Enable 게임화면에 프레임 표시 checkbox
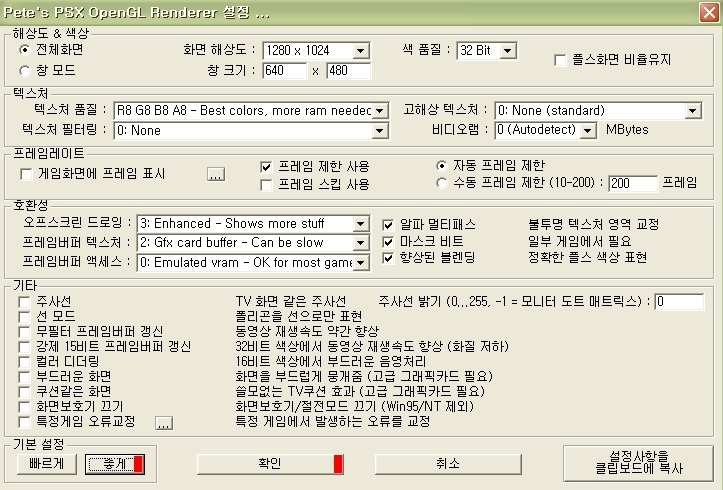This screenshot has width=723, height=490. pyautogui.click(x=26, y=174)
